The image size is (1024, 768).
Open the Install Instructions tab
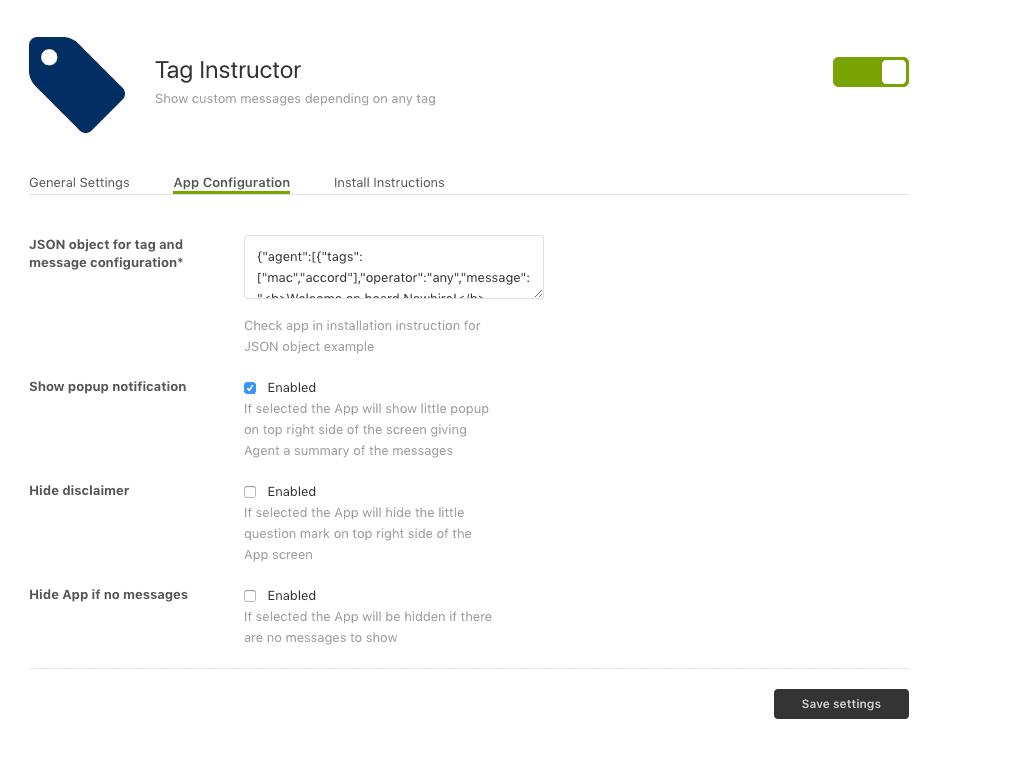(389, 183)
